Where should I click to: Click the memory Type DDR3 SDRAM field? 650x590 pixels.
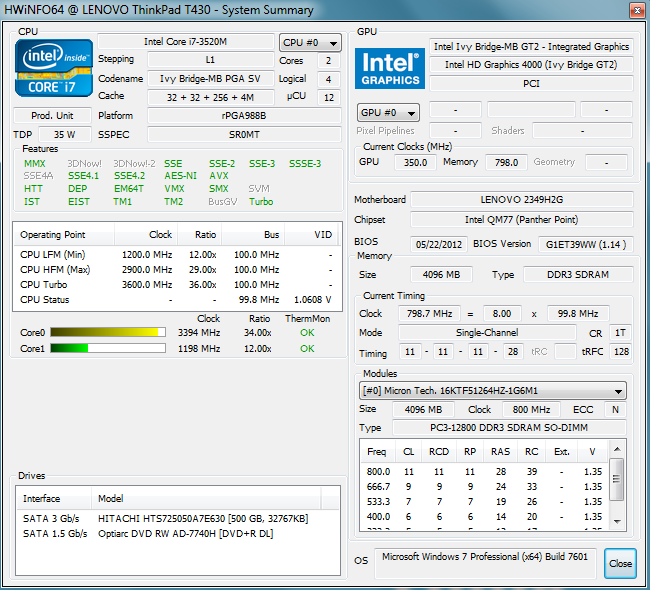pos(578,274)
